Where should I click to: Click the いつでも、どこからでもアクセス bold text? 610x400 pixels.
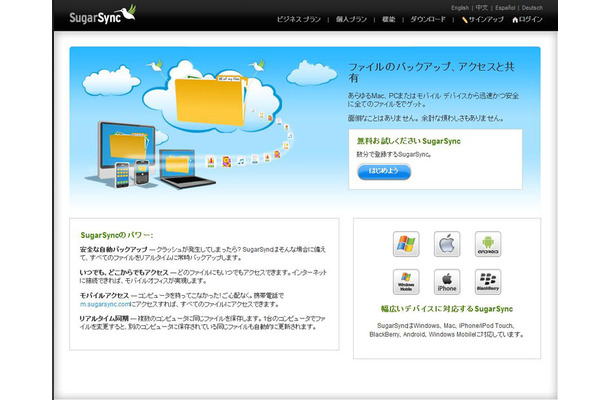click(x=124, y=272)
